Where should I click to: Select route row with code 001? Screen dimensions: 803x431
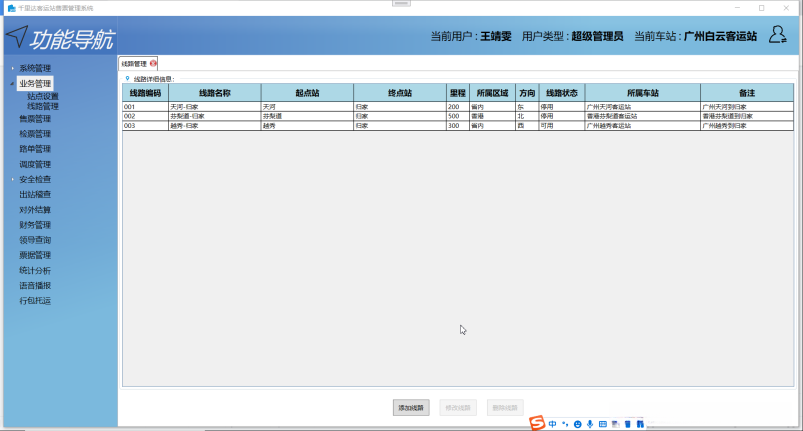(458, 107)
